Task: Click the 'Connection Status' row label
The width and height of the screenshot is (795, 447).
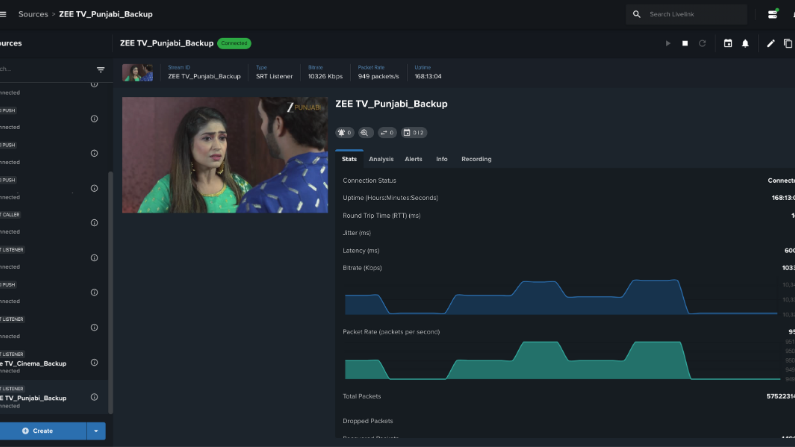Action: point(369,180)
